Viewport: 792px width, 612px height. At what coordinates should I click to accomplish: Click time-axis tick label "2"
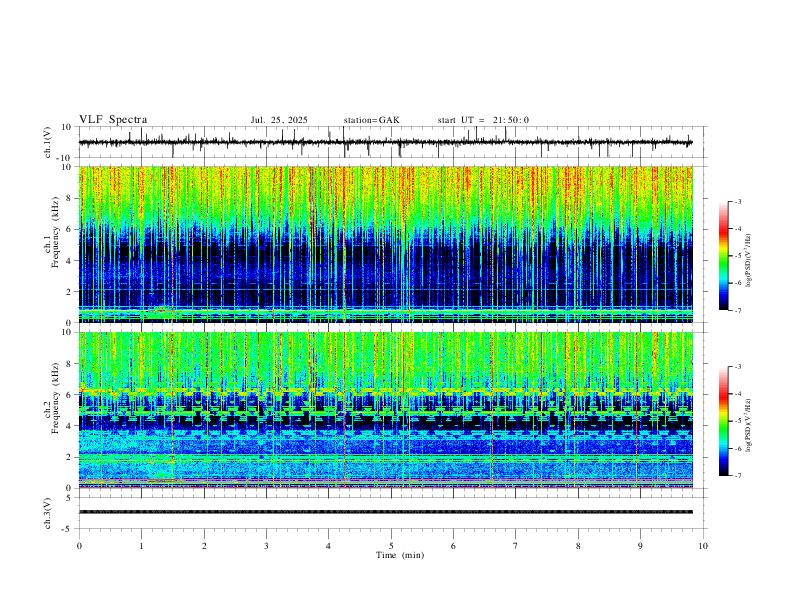click(x=204, y=546)
